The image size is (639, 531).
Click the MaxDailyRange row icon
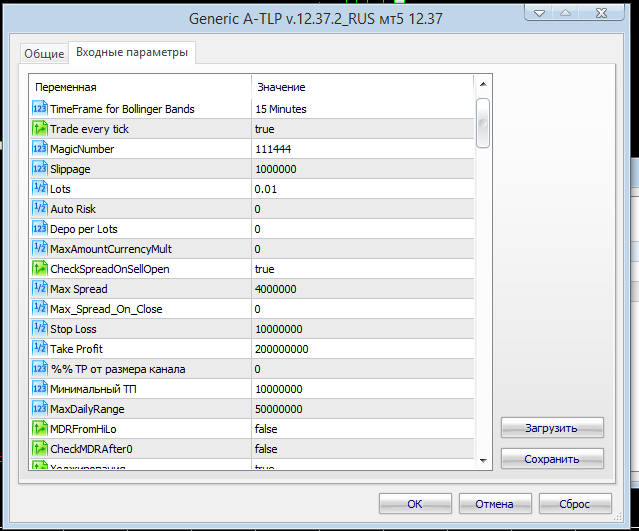tap(40, 408)
